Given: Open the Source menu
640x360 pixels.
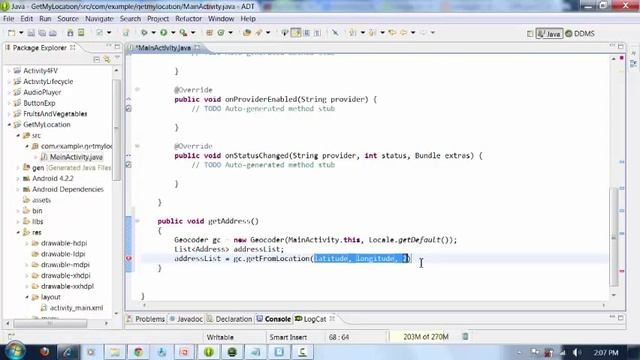Looking at the screenshot, I should tap(68, 19).
